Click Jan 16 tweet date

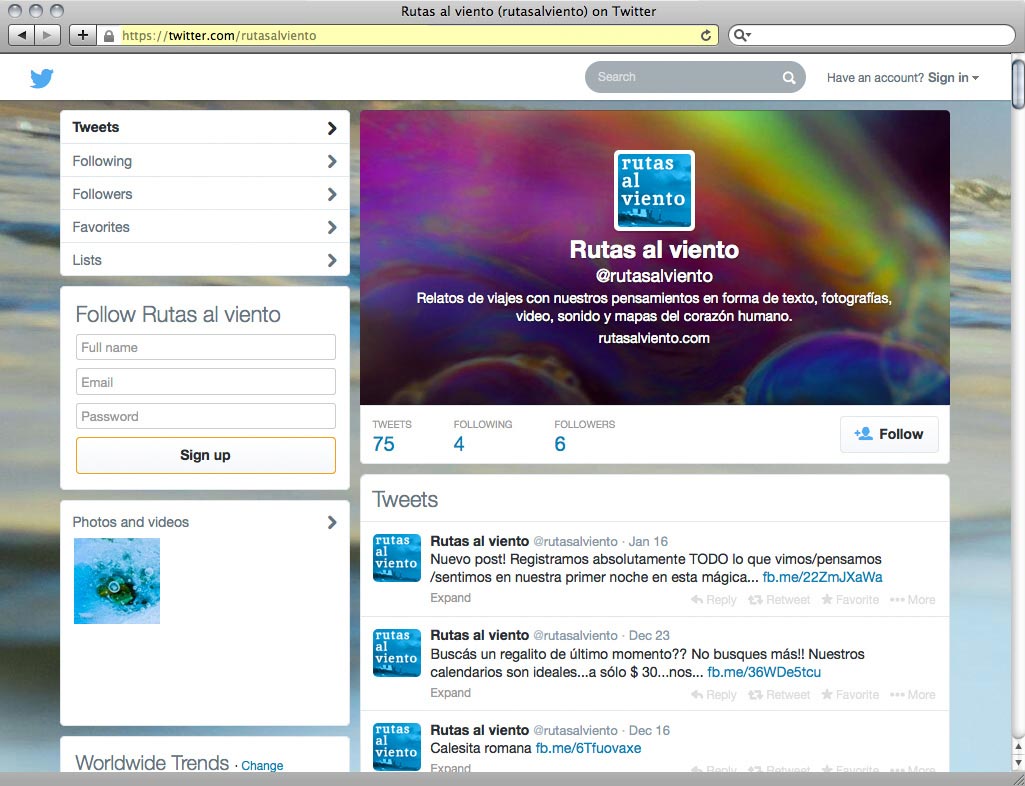pyautogui.click(x=648, y=541)
